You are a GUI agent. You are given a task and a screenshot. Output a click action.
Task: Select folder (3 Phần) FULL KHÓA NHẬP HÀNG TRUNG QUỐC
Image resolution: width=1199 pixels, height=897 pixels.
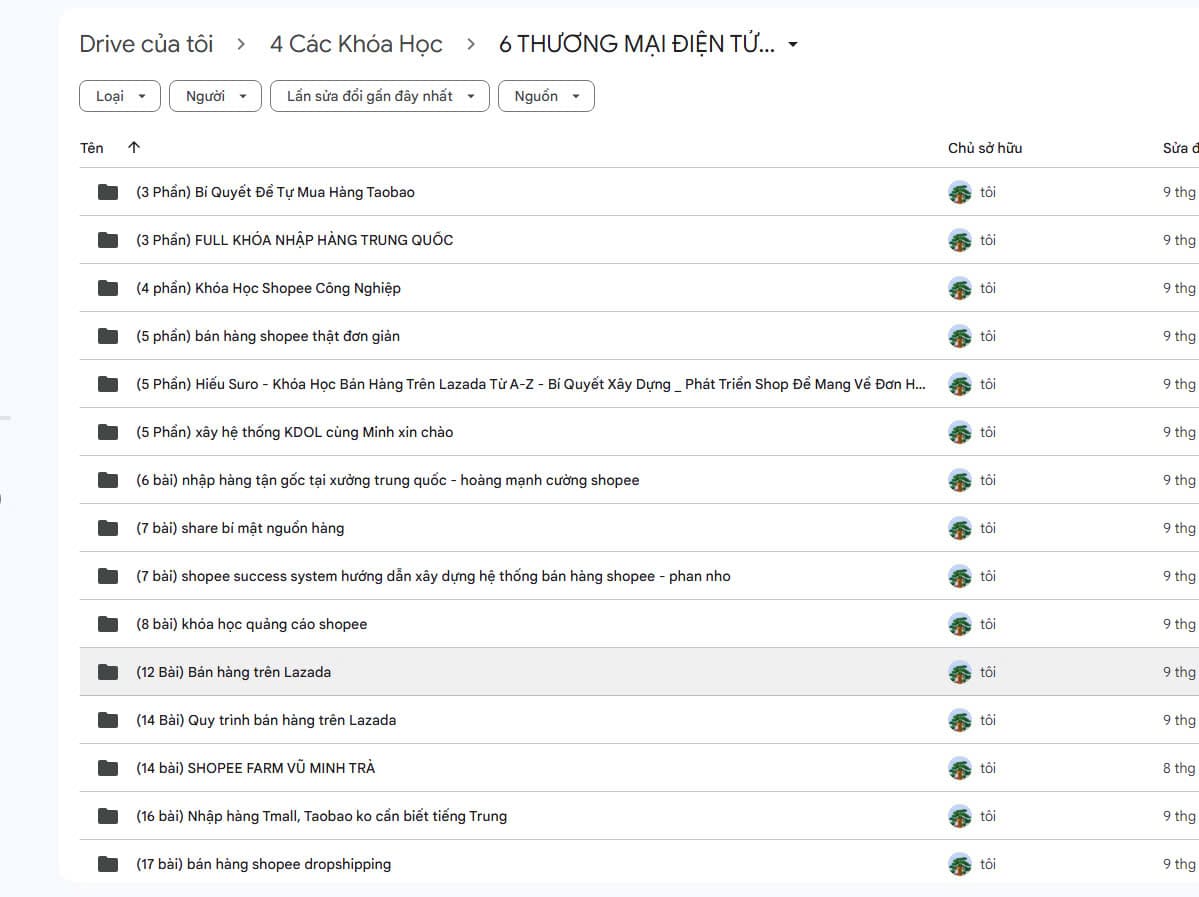[x=294, y=240]
